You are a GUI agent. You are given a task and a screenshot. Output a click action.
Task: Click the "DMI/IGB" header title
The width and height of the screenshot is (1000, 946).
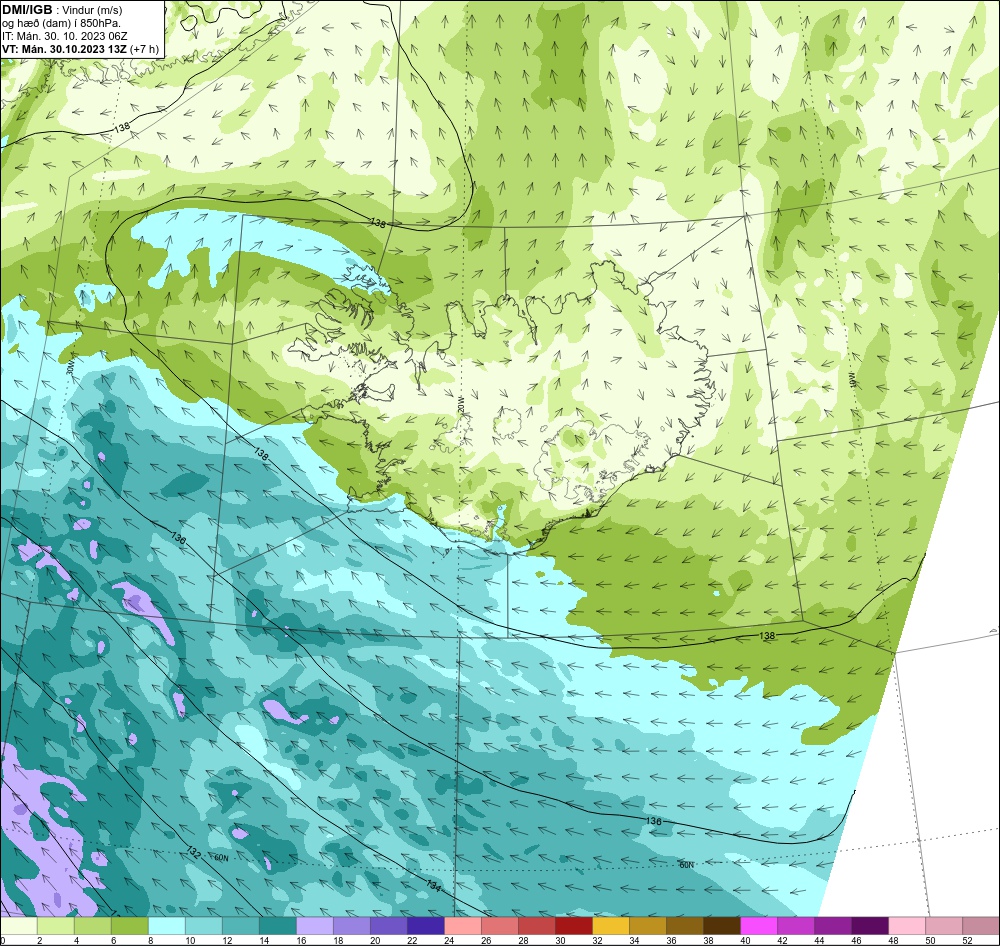tap(27, 10)
